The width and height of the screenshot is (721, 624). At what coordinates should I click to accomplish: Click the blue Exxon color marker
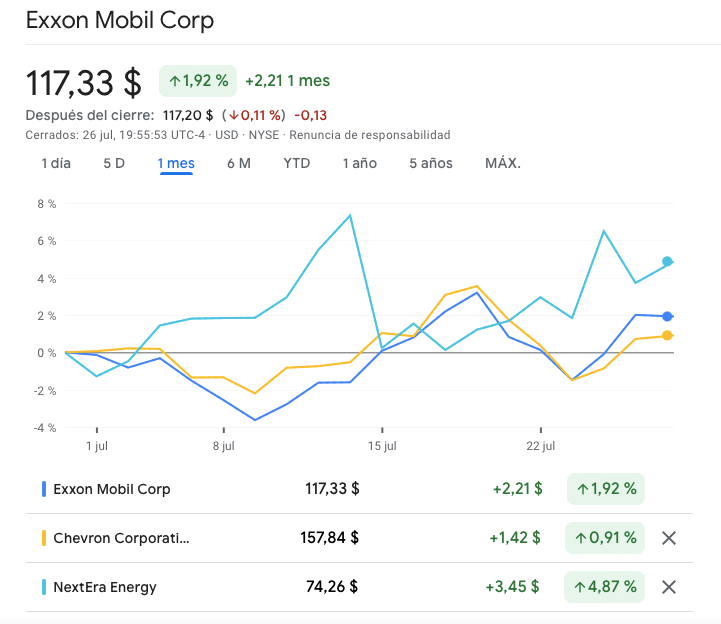coord(44,489)
